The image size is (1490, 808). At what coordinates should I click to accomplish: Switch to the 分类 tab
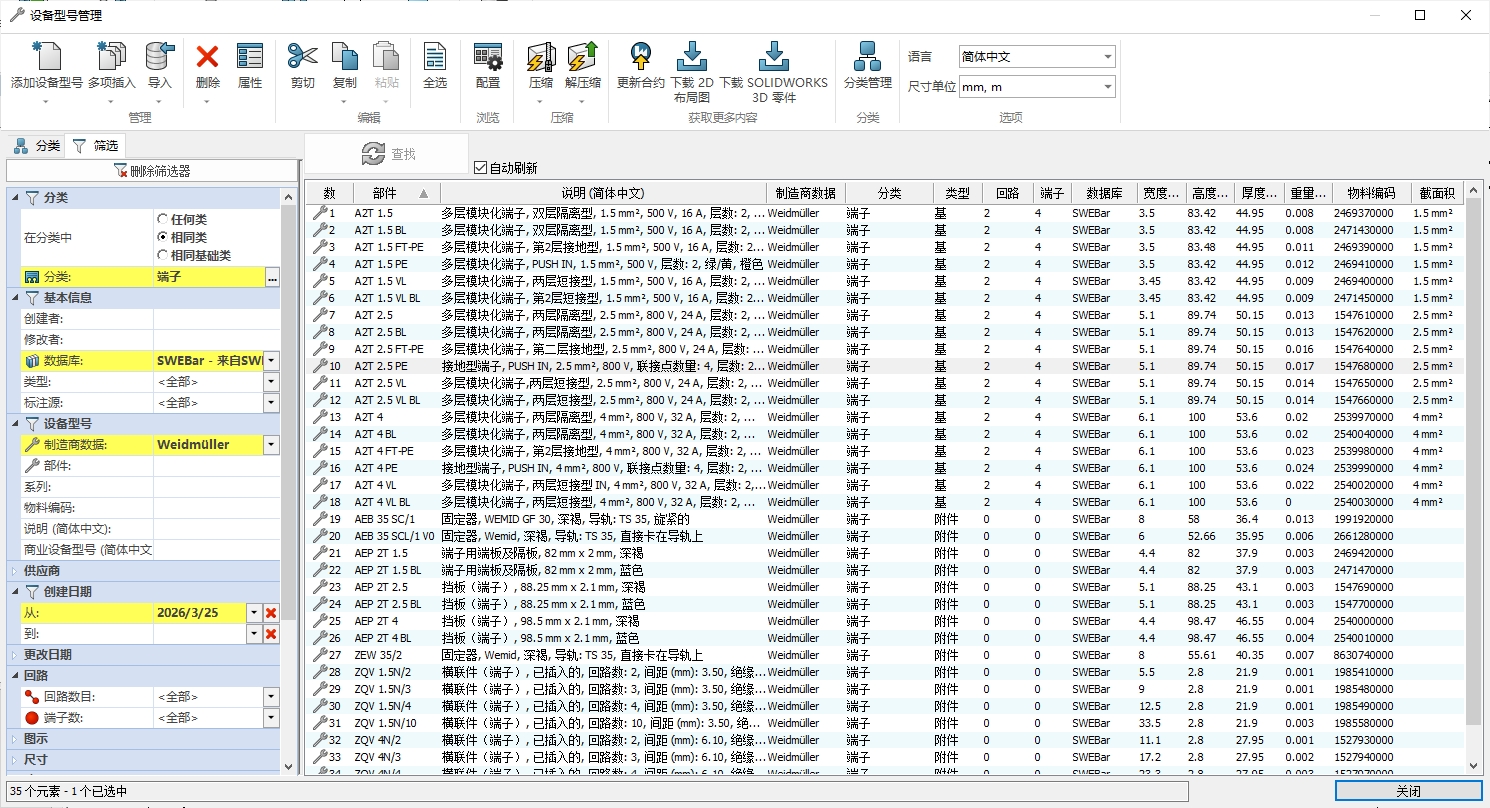pos(36,146)
